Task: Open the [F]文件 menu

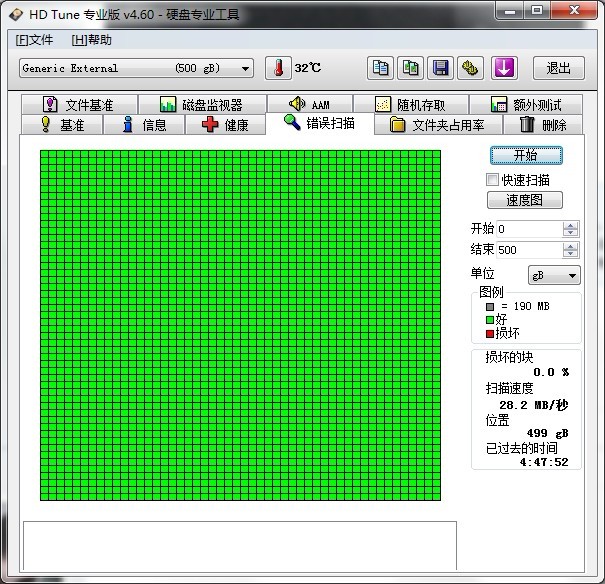Action: (x=34, y=40)
